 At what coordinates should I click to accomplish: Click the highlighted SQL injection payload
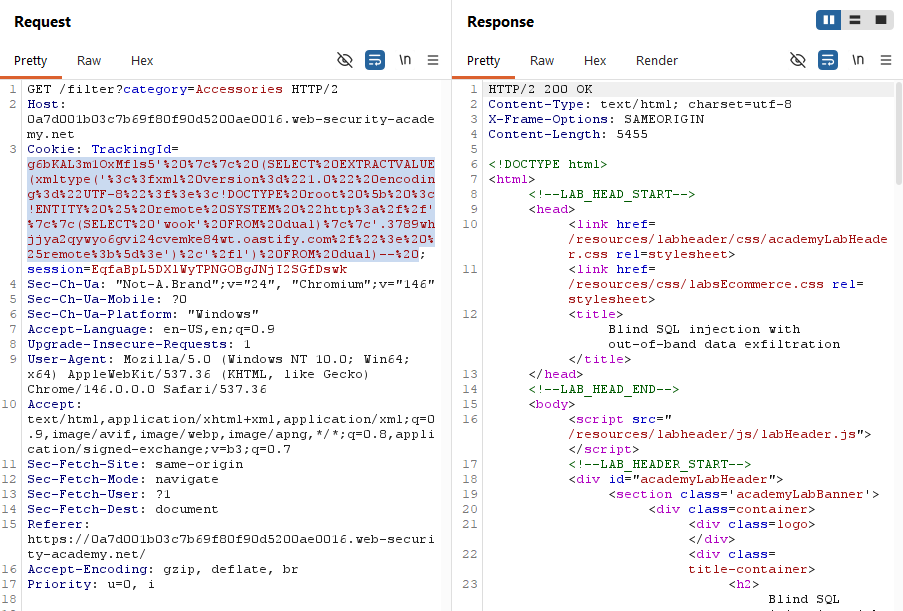click(230, 209)
